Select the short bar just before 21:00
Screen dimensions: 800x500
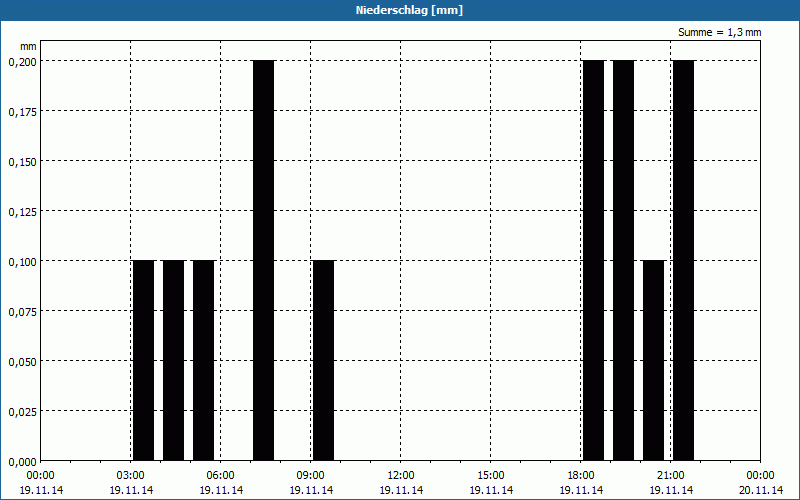[x=653, y=360]
